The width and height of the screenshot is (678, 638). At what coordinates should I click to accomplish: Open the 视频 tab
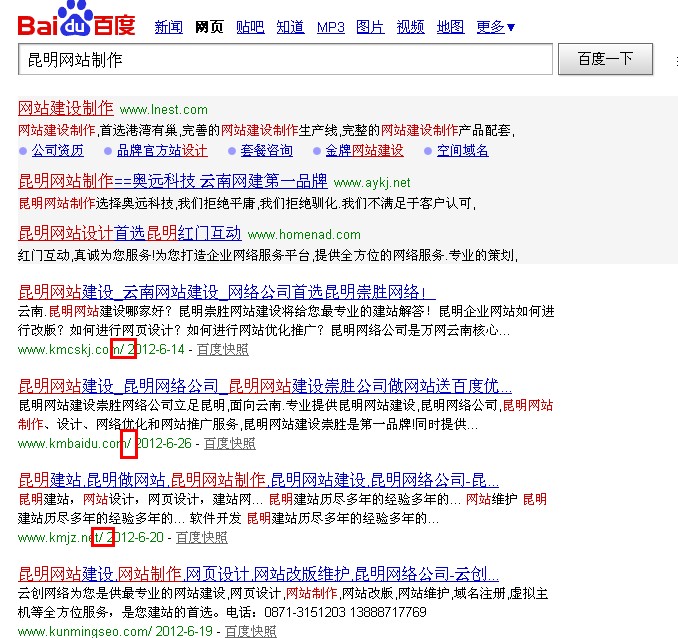click(x=410, y=27)
